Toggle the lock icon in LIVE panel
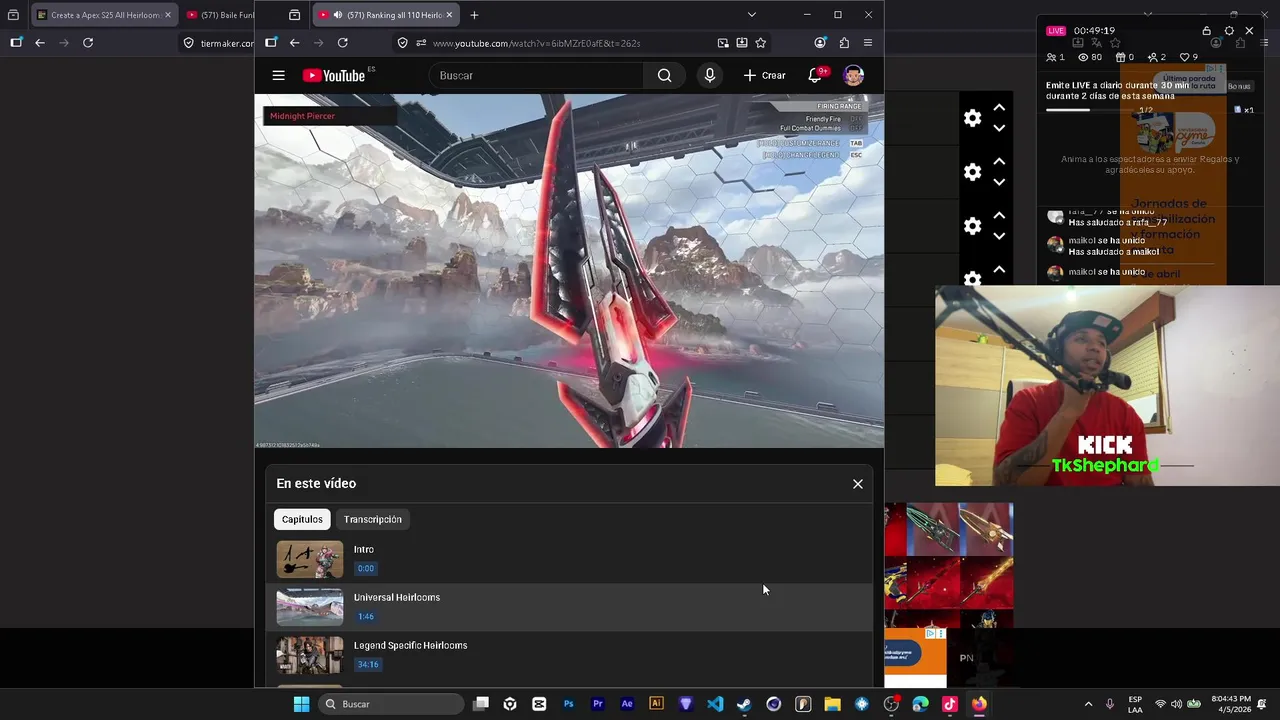Image resolution: width=1280 pixels, height=720 pixels. pos(1206,31)
